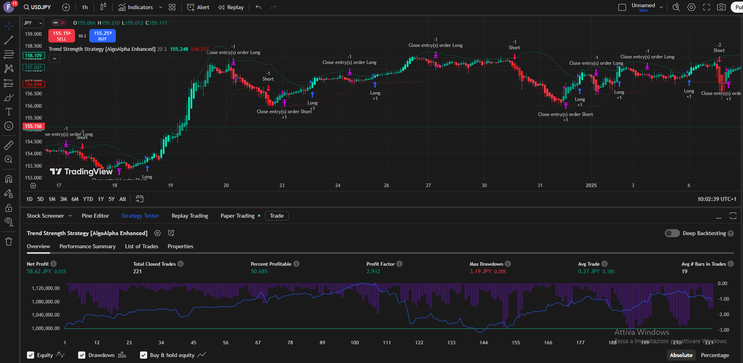Open the layout setup square icon
The image size is (743, 363).
click(622, 7)
